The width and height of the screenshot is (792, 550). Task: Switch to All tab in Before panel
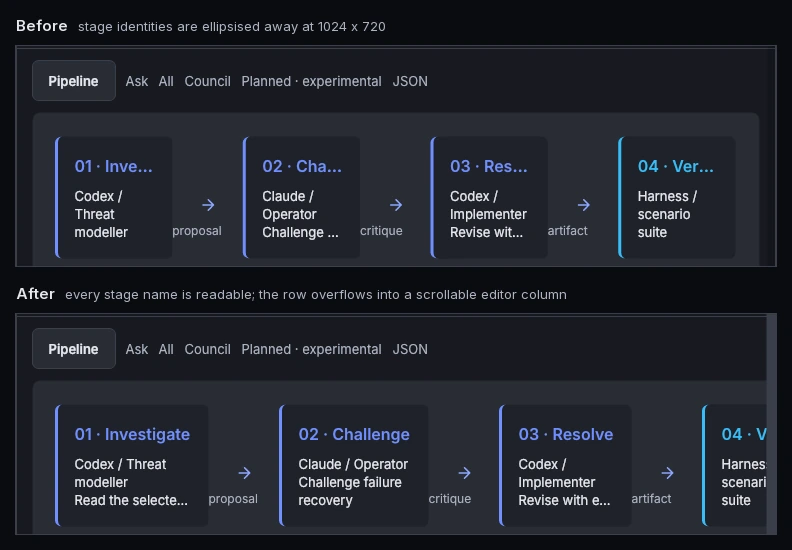tap(166, 81)
